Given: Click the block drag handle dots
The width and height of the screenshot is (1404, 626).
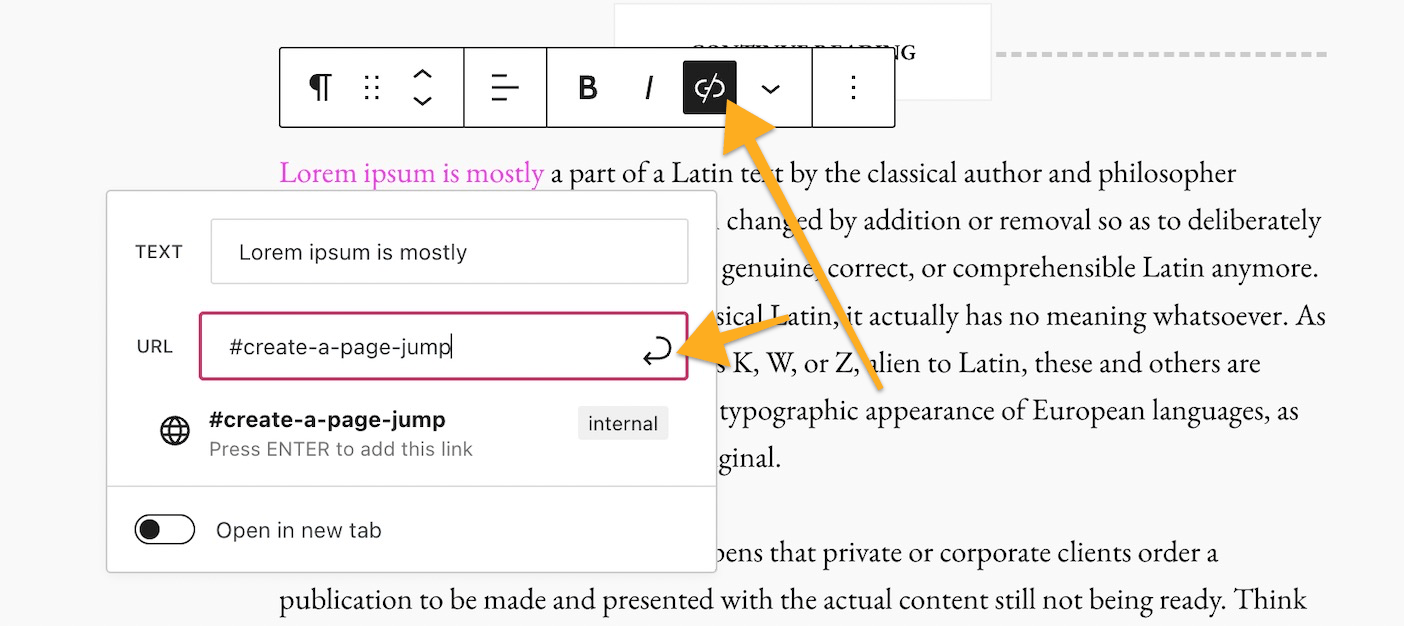Looking at the screenshot, I should pyautogui.click(x=372, y=88).
